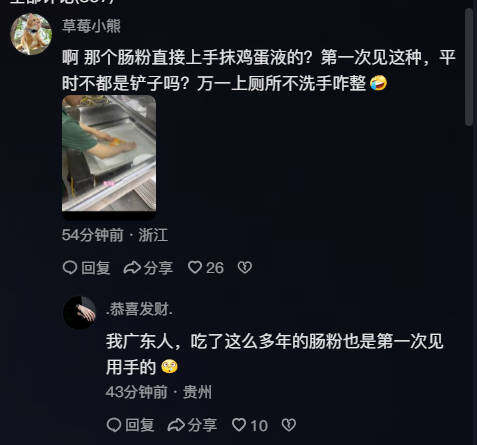Click username .恭喜发财.
477x445 pixels.
(139, 309)
